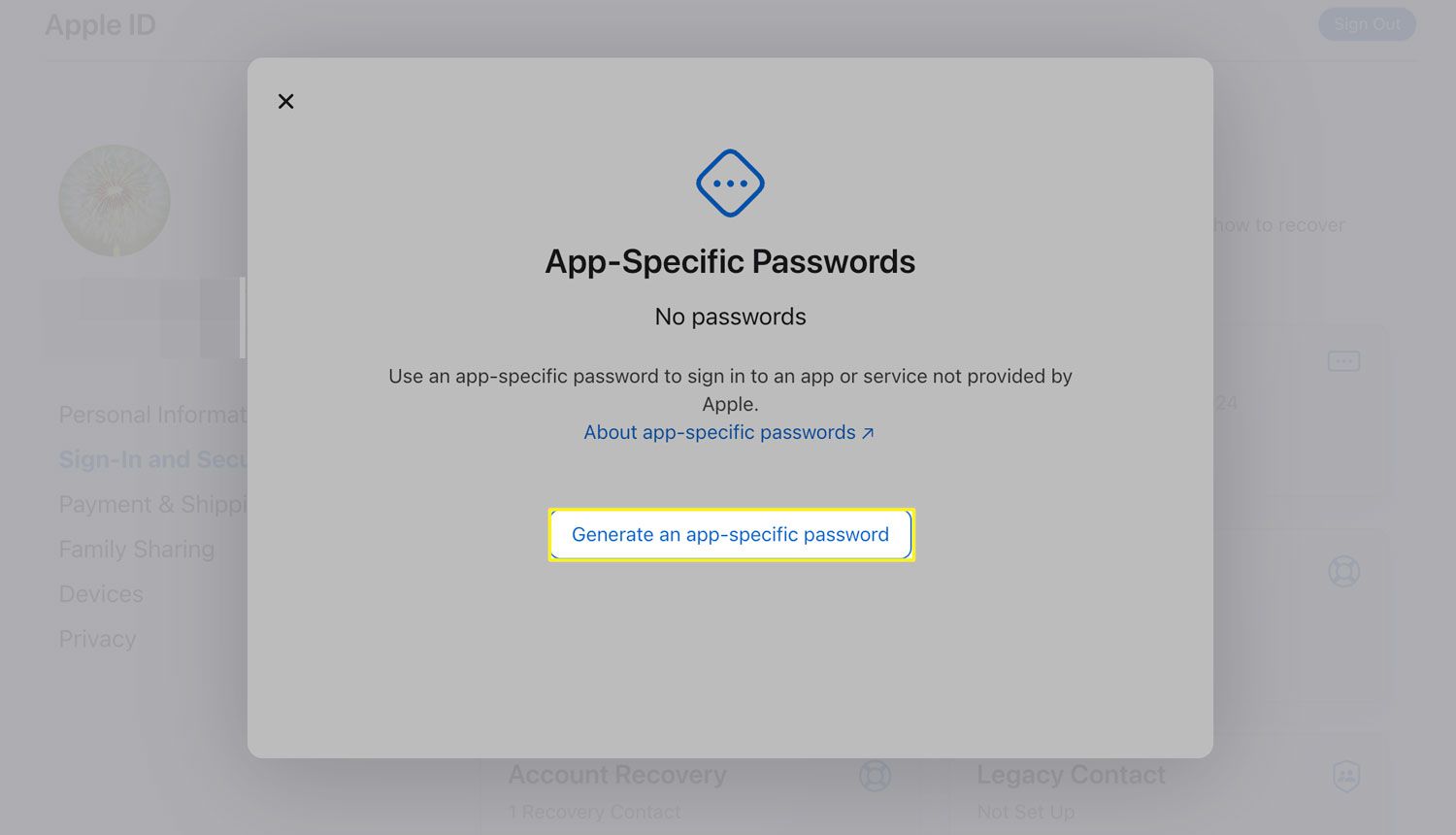Open Family Sharing section
The height and width of the screenshot is (835, 1456).
[137, 550]
